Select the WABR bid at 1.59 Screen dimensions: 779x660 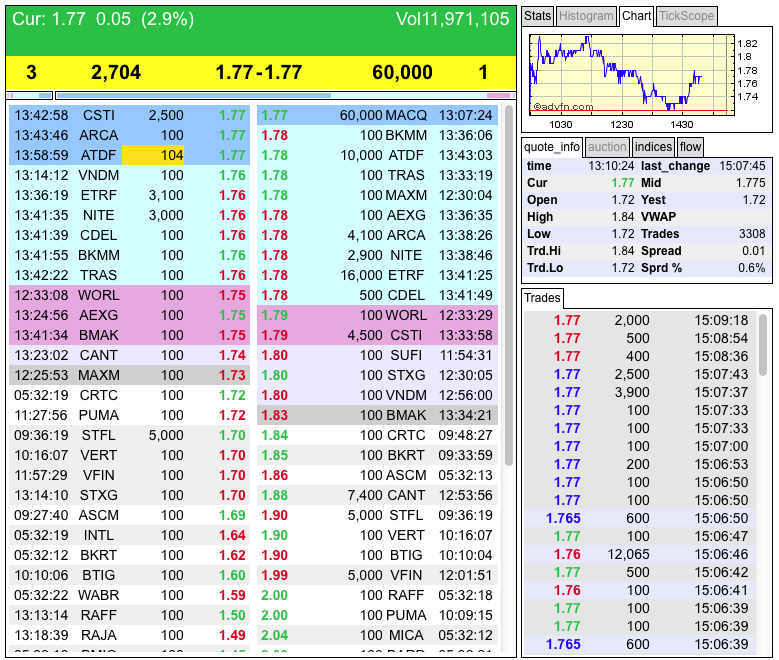click(x=129, y=595)
